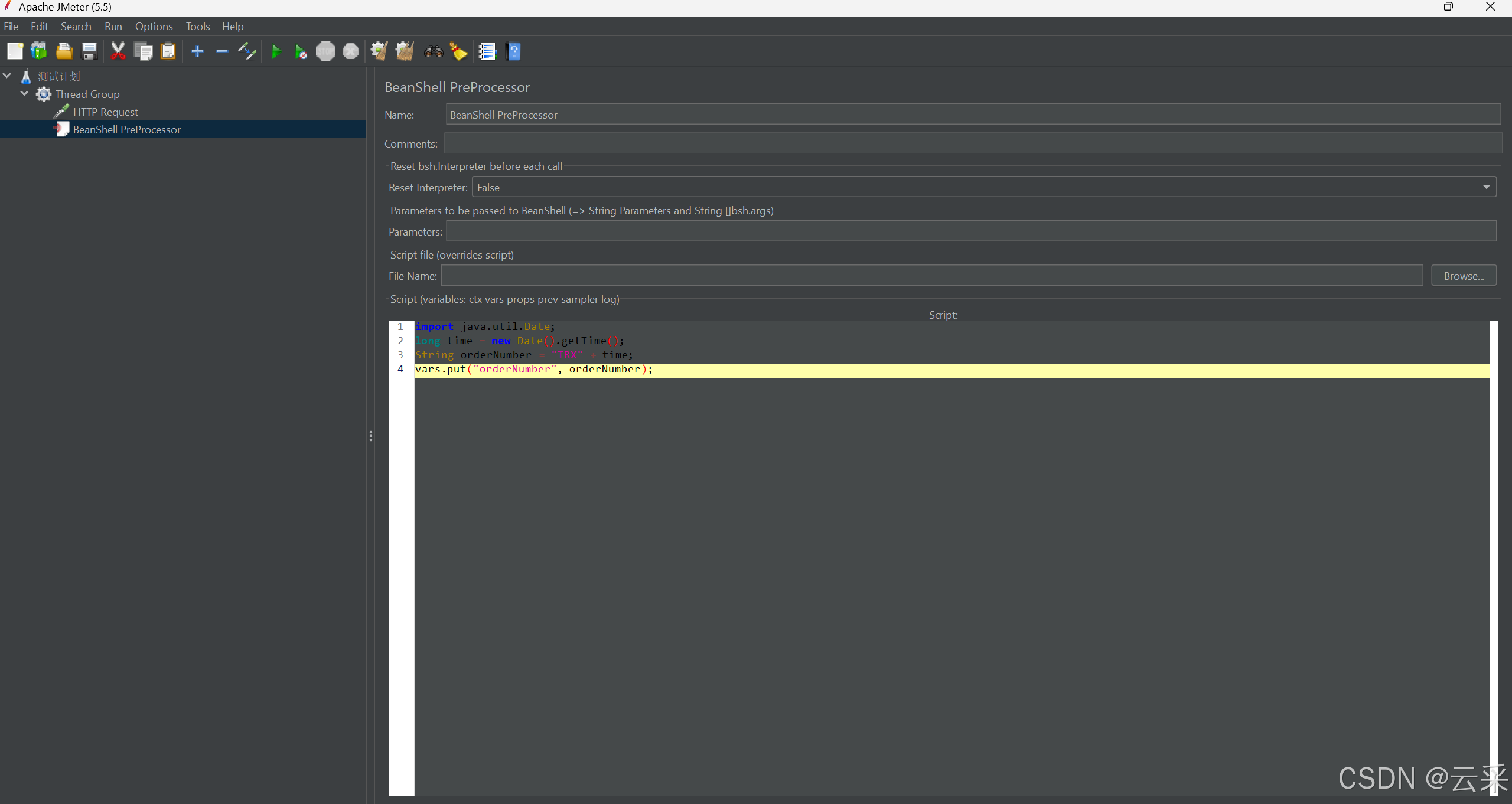
Task: Expand all nodes with the plus icon
Action: pyautogui.click(x=197, y=51)
